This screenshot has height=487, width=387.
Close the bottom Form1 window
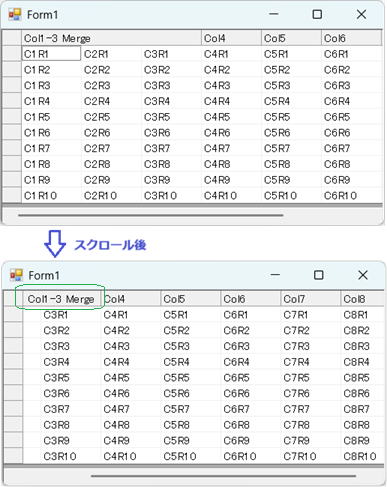click(x=363, y=275)
